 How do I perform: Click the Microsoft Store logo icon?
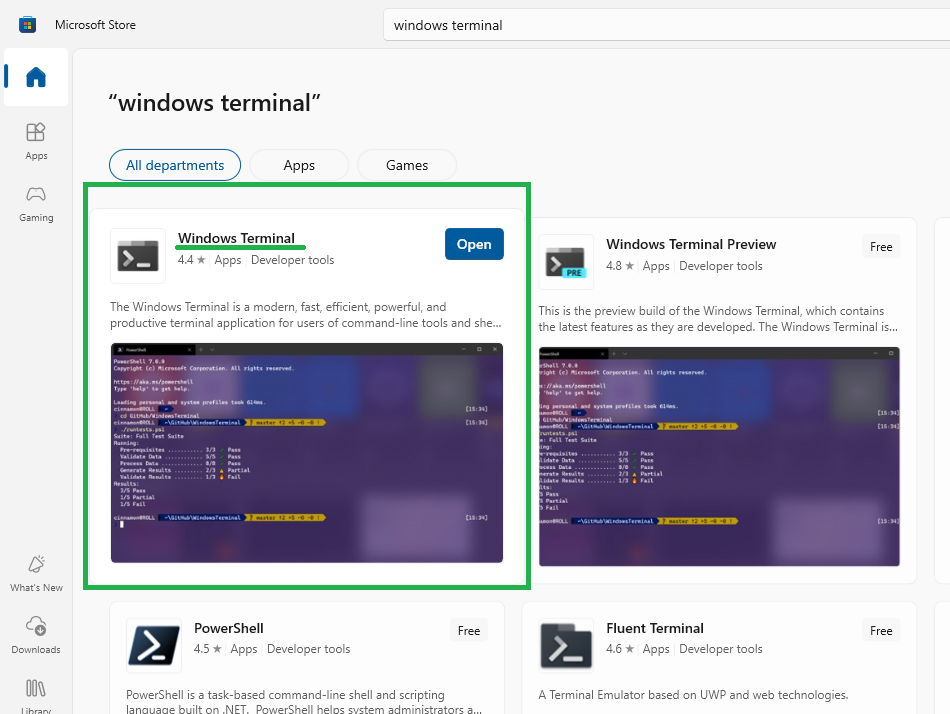[x=27, y=24]
